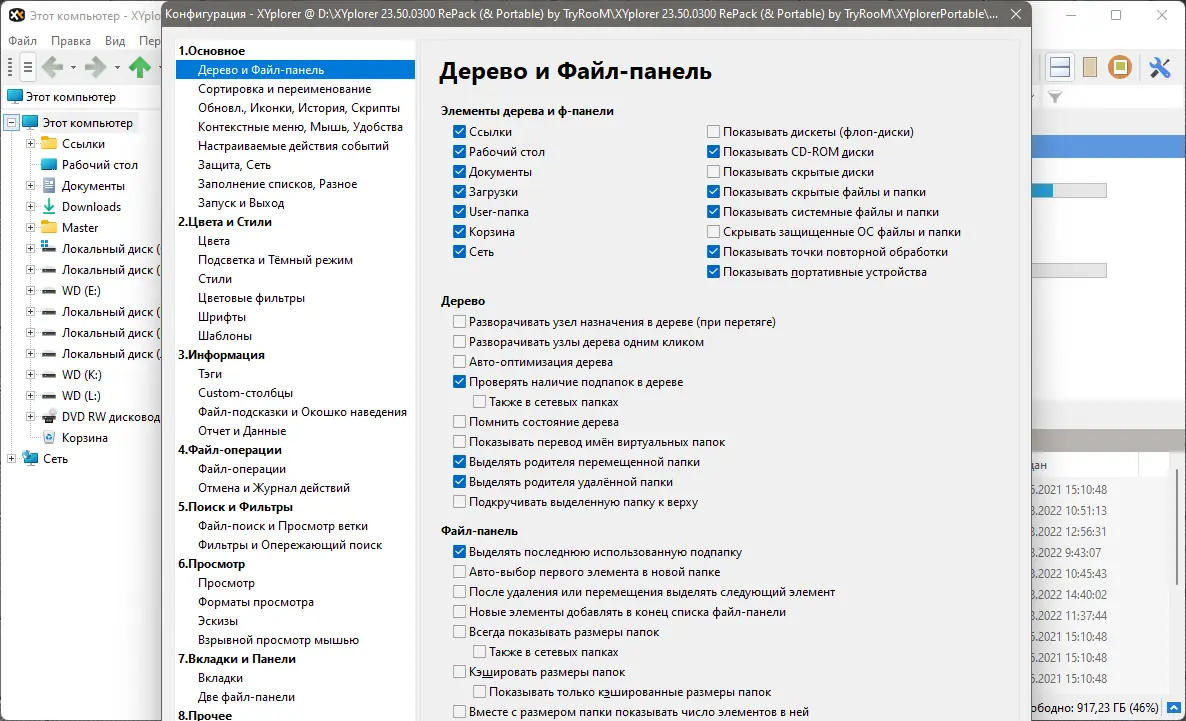Click the gray Back arrow in toolbar
1186x721 pixels.
(x=53, y=67)
